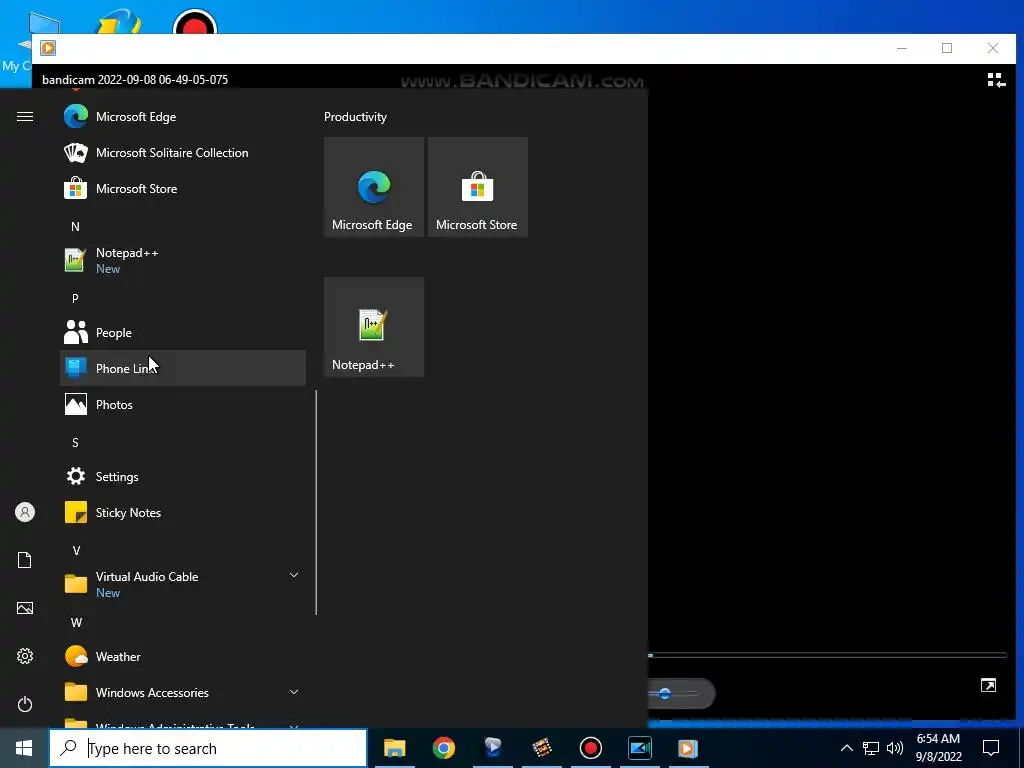Launch Sticky Notes
This screenshot has width=1024, height=768.
[183, 513]
